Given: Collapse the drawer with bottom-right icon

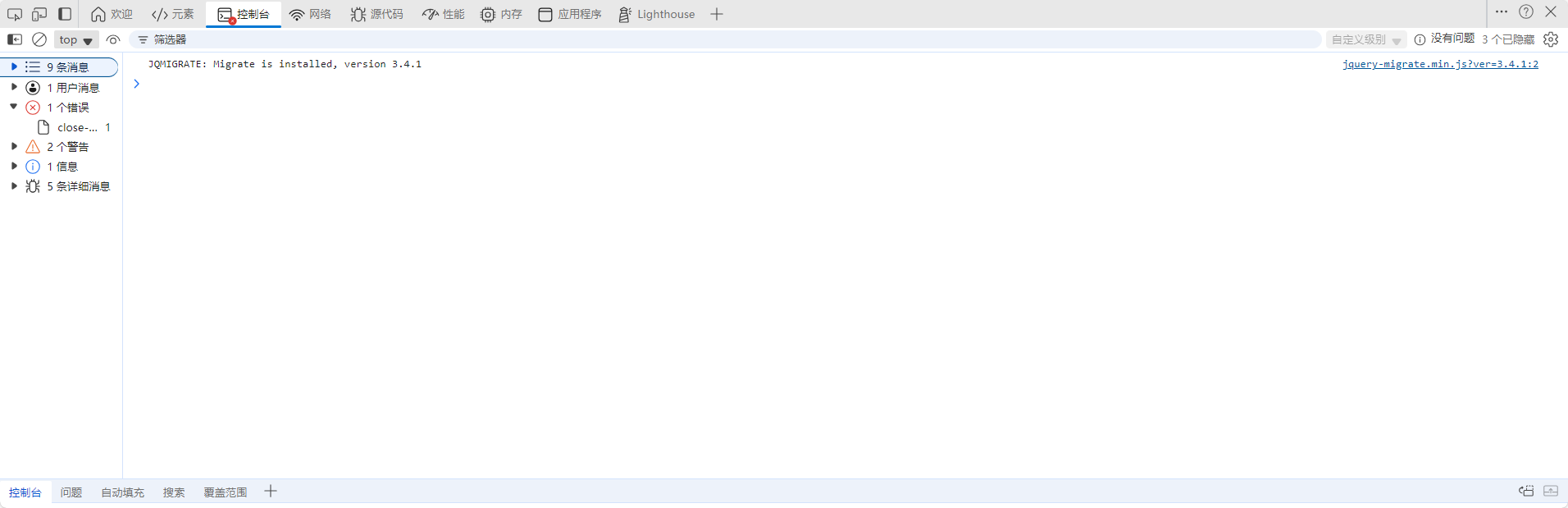Looking at the screenshot, I should (x=1551, y=491).
